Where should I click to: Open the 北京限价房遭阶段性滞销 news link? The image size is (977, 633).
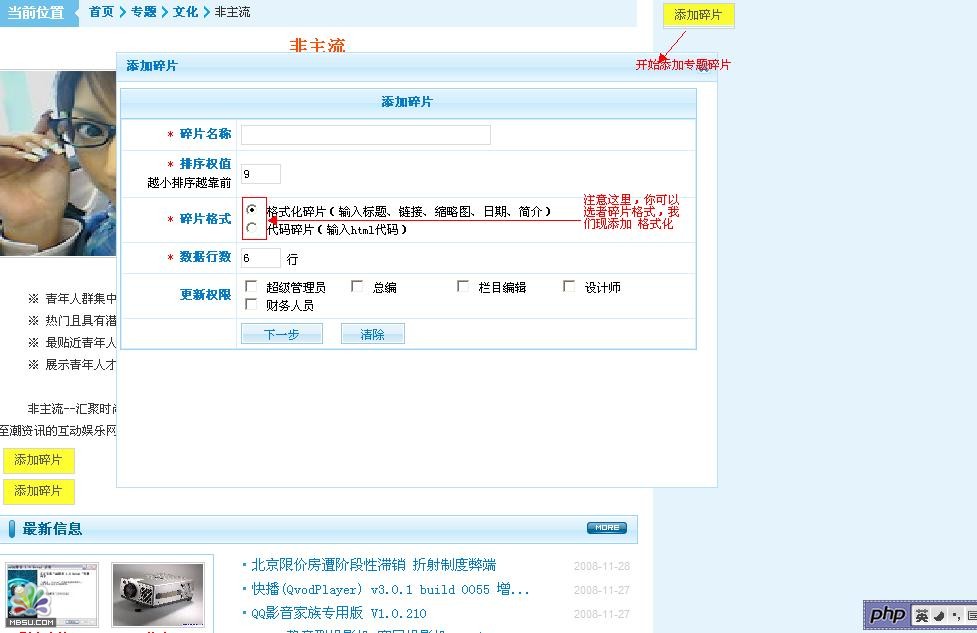tap(373, 565)
